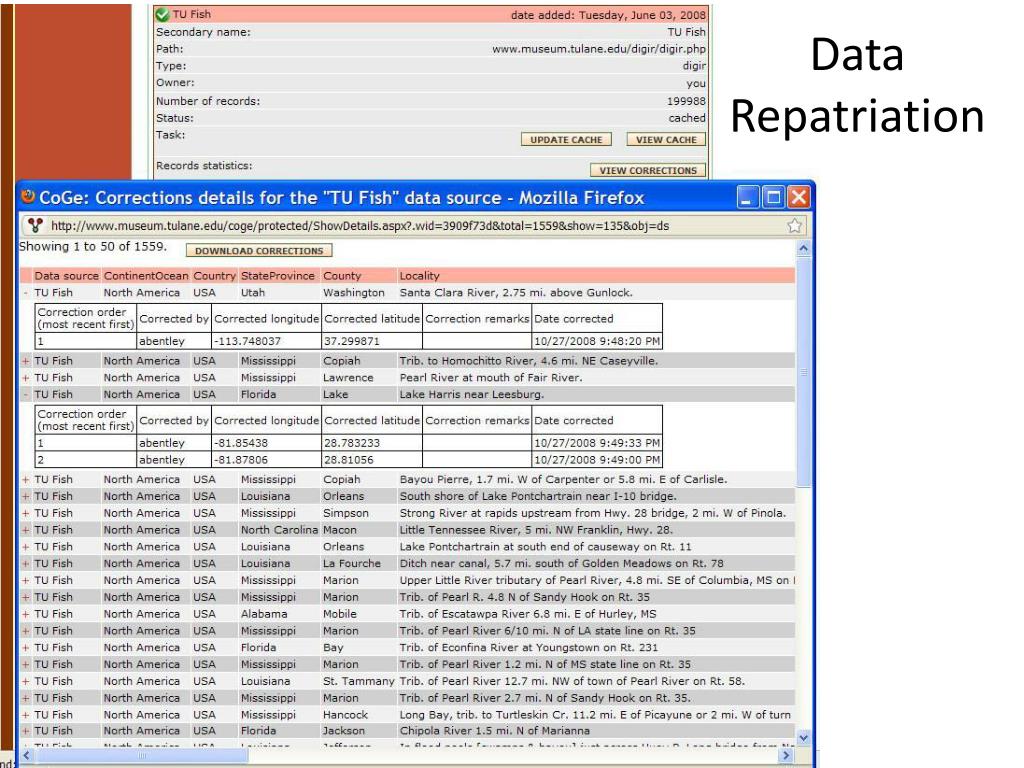Click the bookmark star in the address bar

click(x=794, y=226)
